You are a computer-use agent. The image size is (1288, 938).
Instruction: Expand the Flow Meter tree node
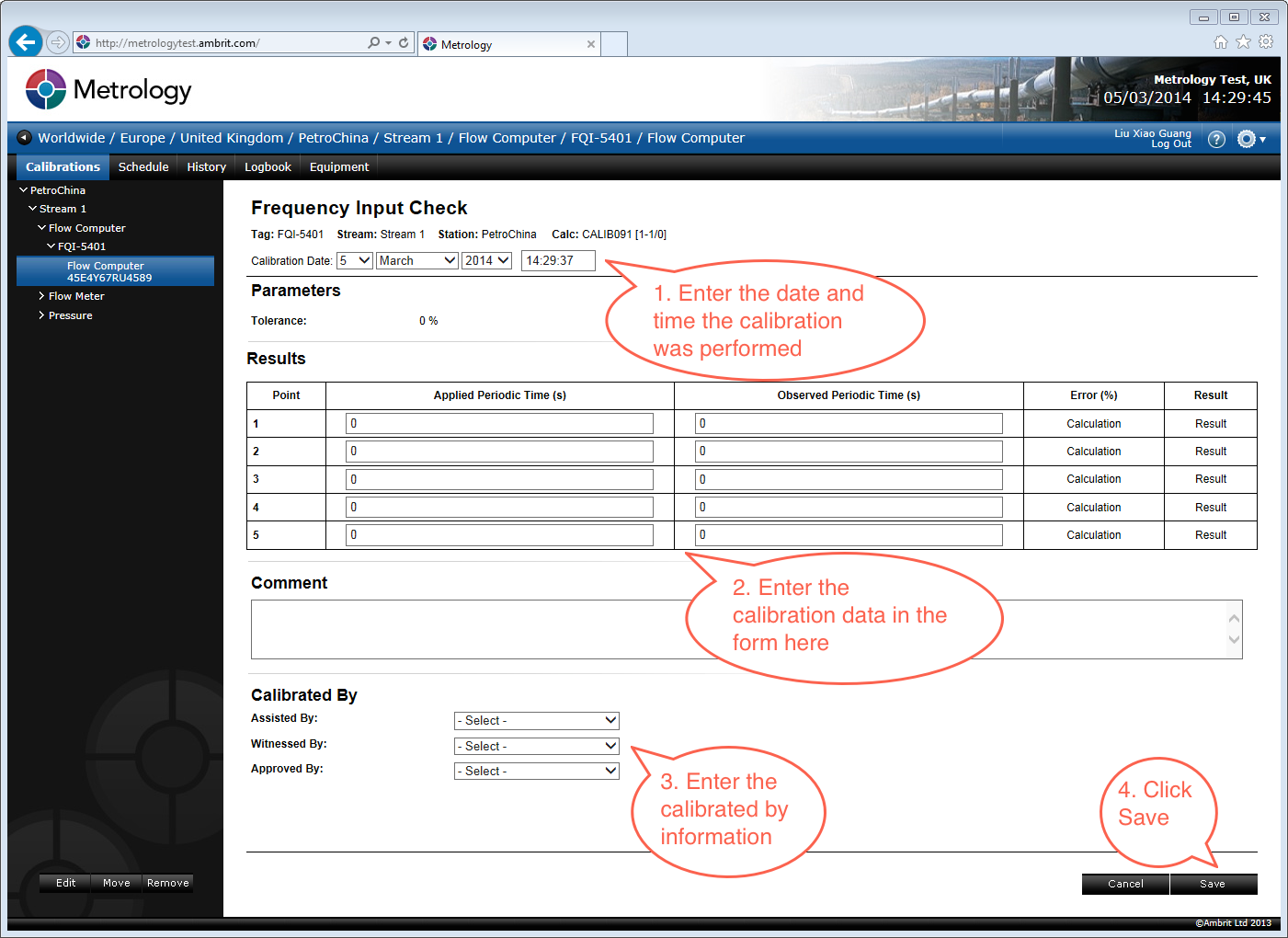coord(42,295)
